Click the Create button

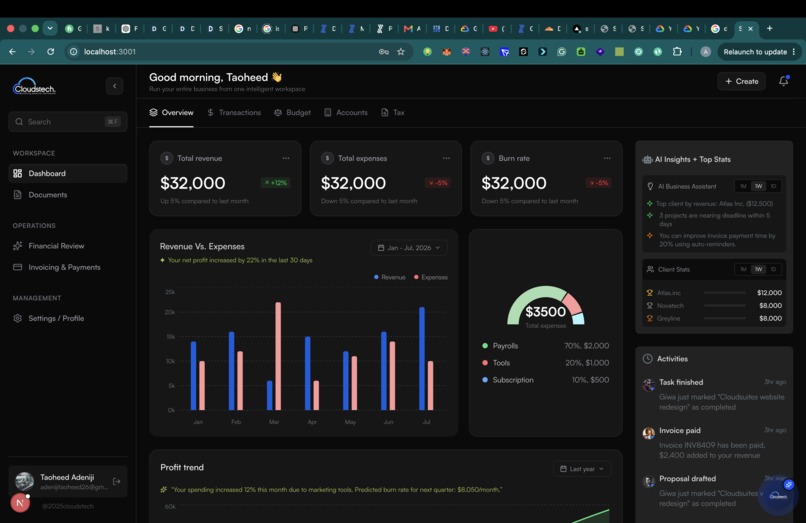pos(741,81)
